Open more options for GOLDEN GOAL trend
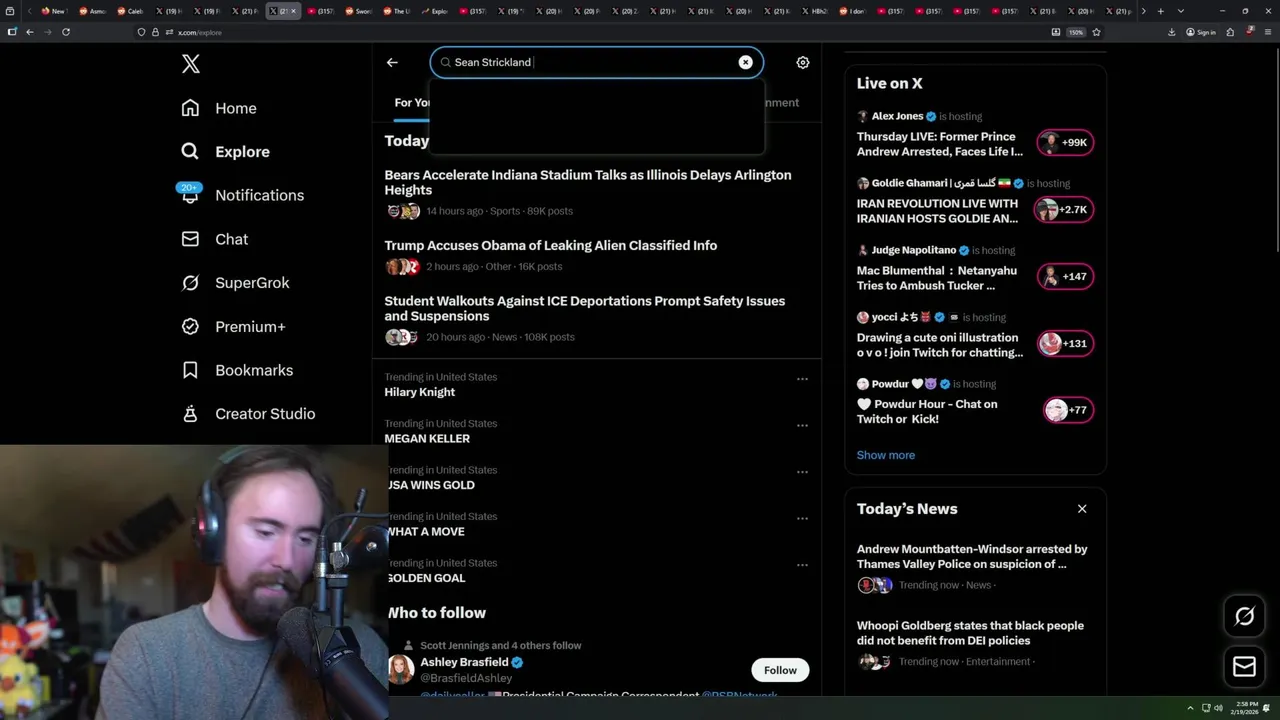This screenshot has width=1280, height=720. coord(802,565)
